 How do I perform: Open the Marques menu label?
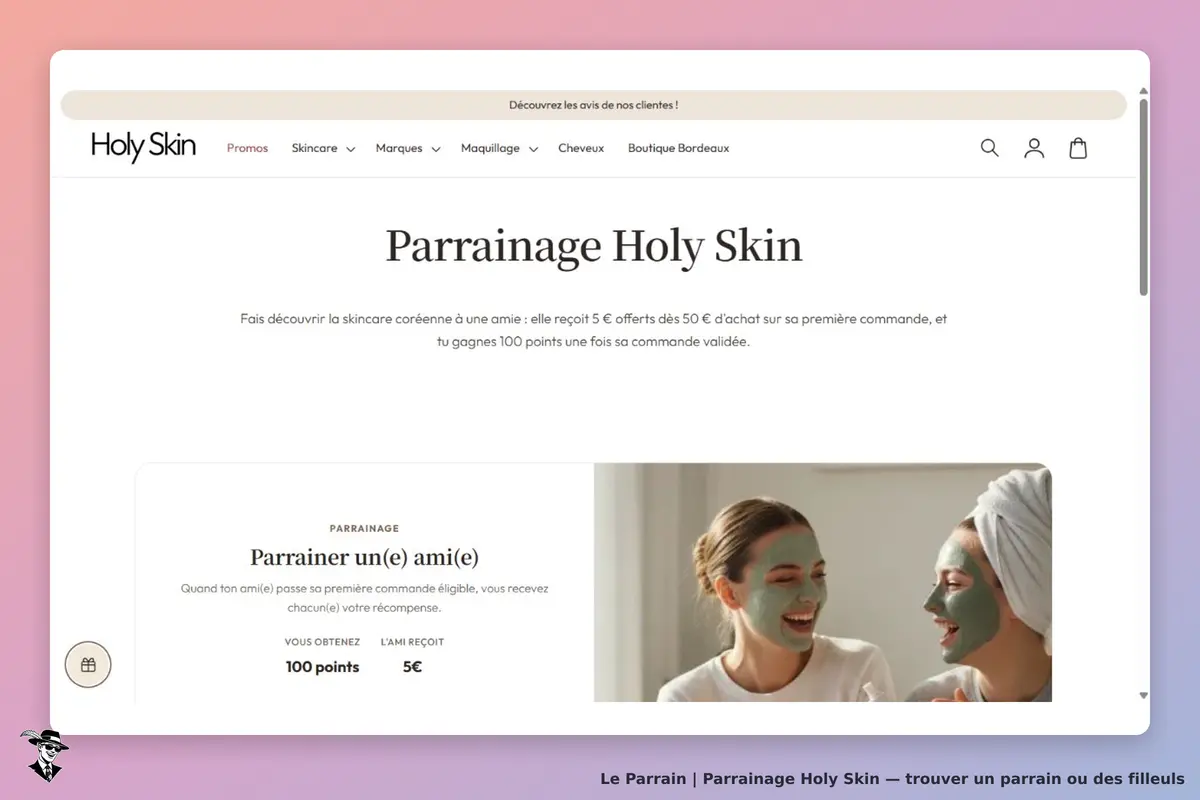click(399, 148)
